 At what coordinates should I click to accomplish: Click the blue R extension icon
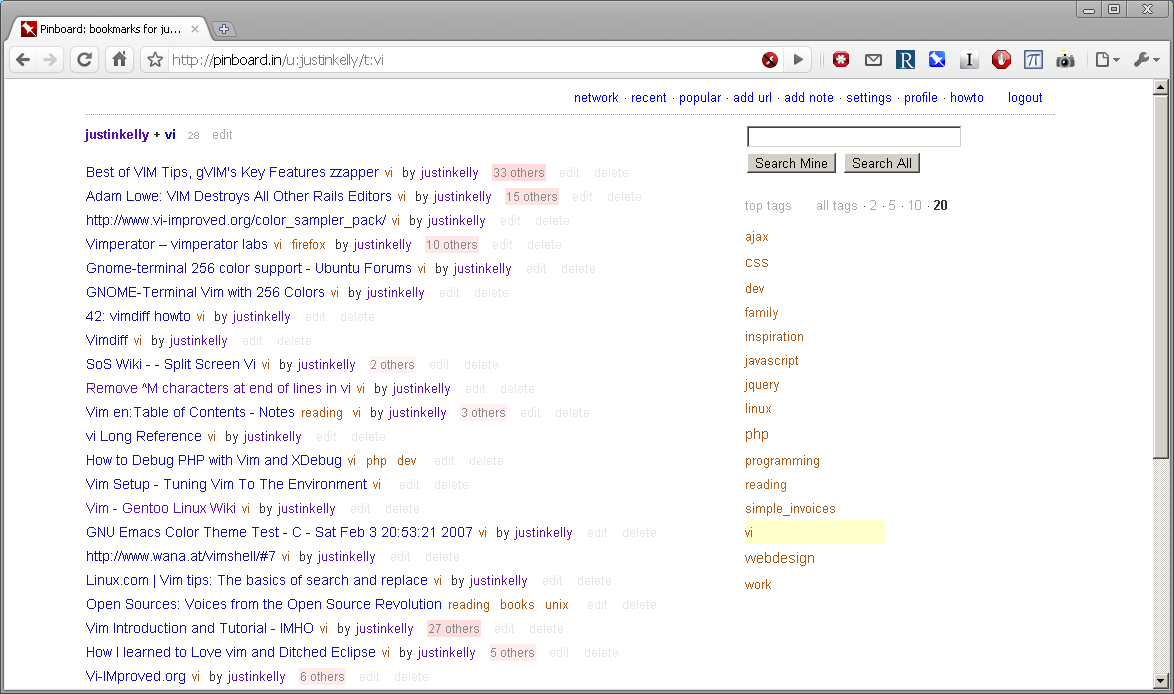[905, 60]
